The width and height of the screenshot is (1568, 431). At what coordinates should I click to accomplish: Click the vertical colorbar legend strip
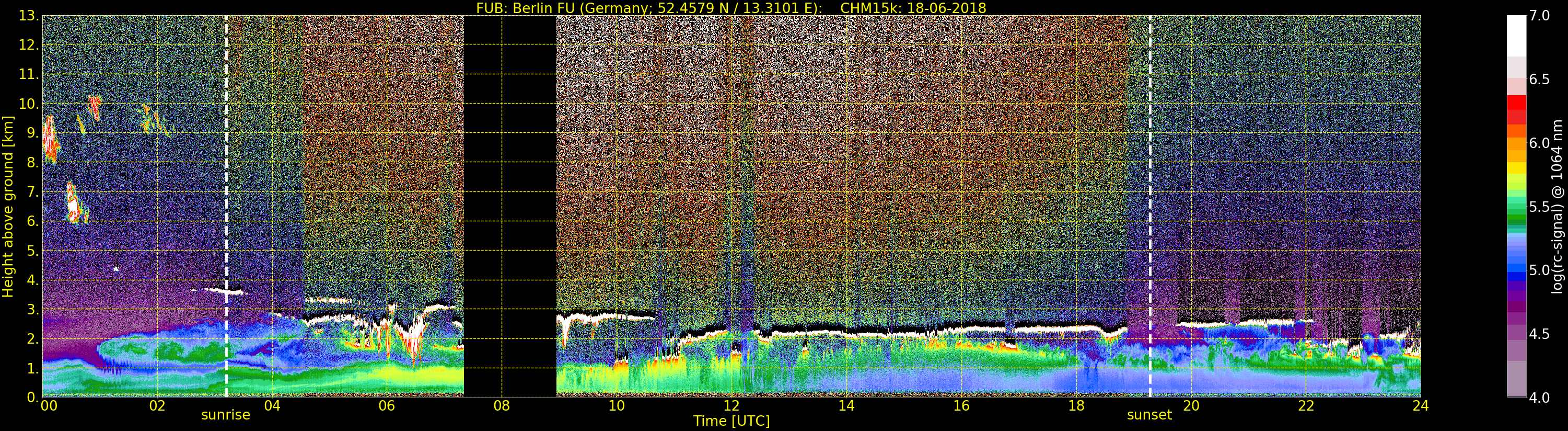point(1516,206)
